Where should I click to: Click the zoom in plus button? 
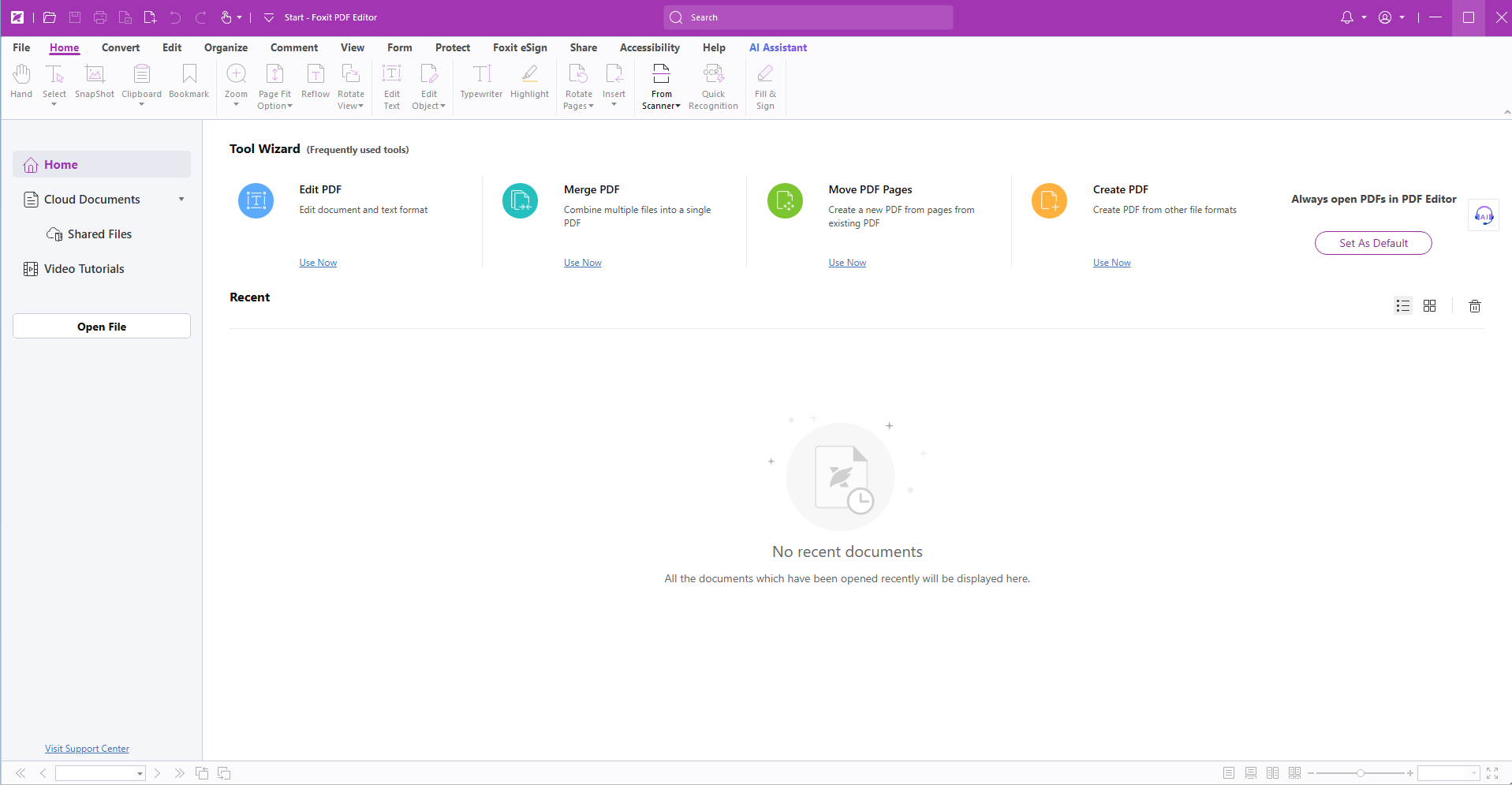[x=1410, y=773]
